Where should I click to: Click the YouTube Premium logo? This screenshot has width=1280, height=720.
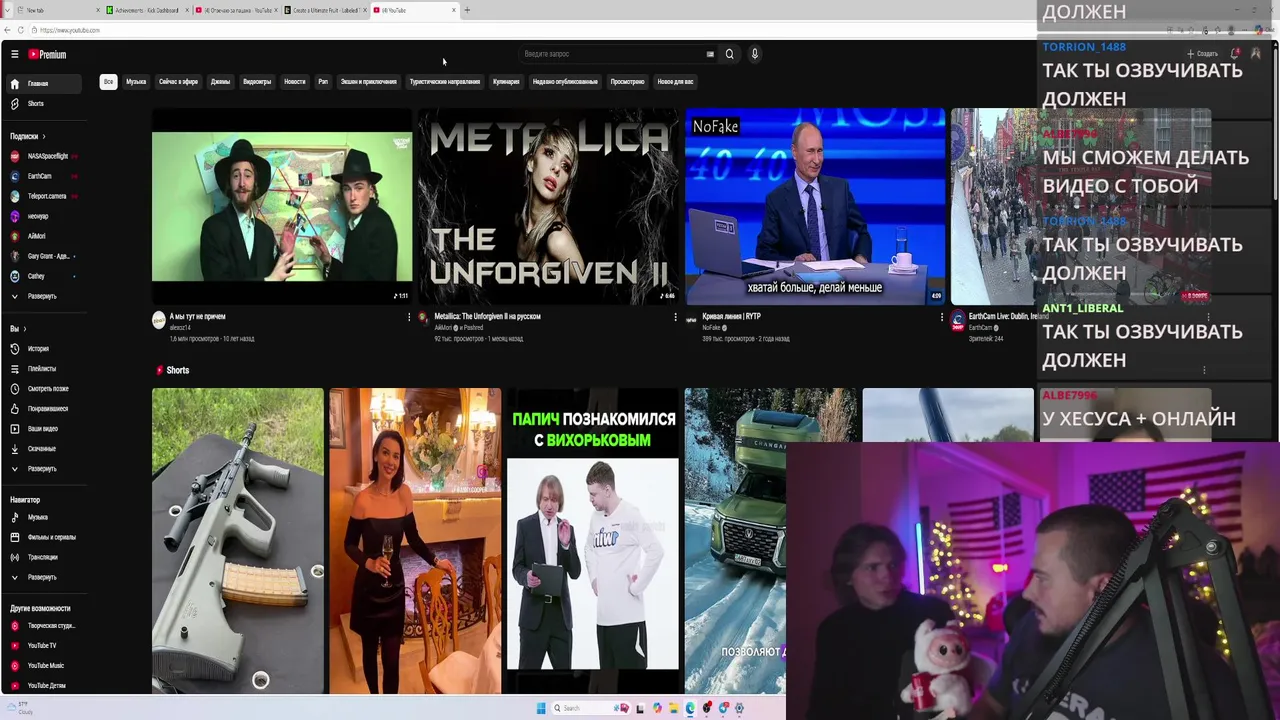pos(47,54)
